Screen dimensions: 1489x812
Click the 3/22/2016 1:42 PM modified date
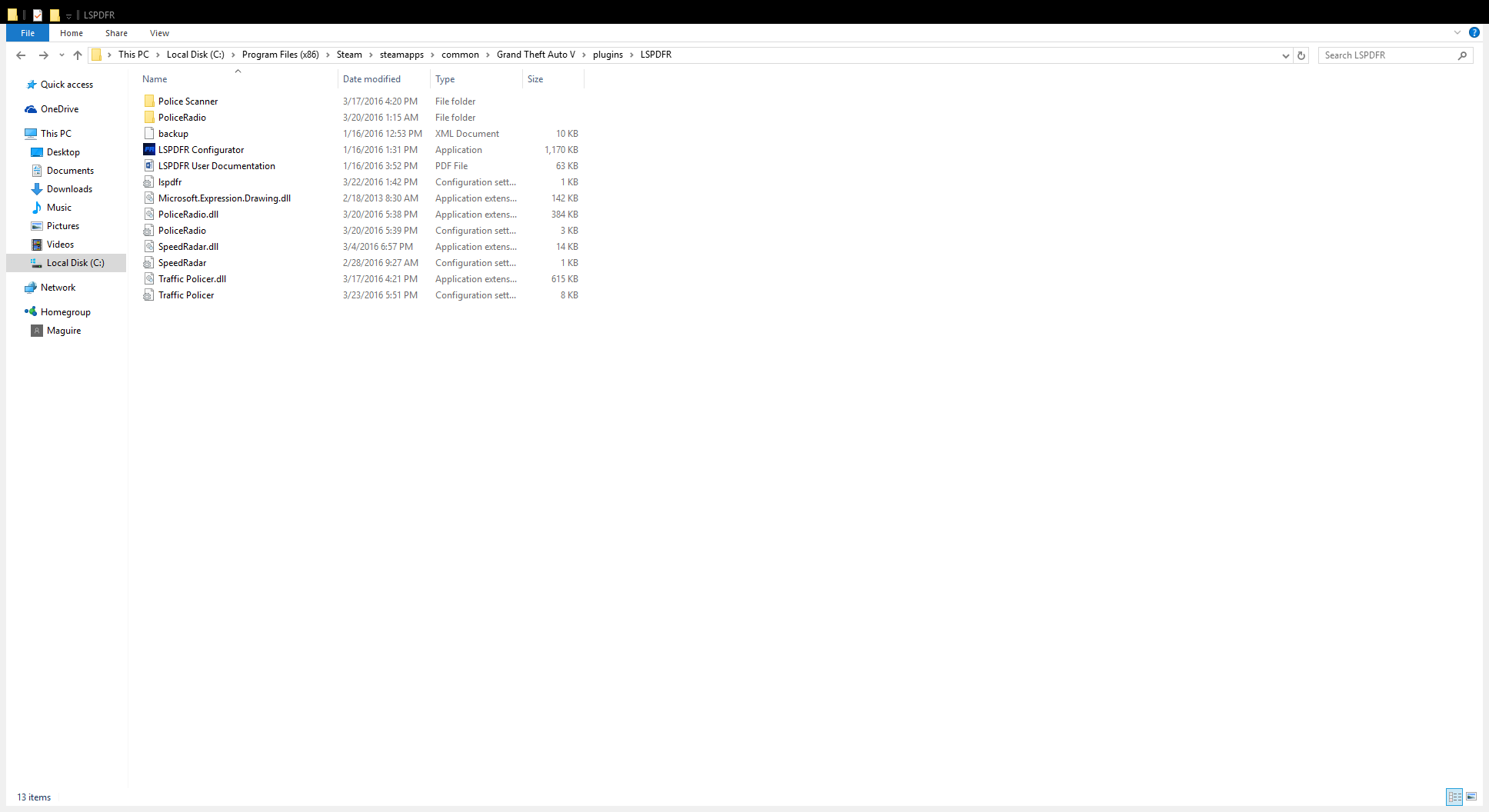pos(381,182)
